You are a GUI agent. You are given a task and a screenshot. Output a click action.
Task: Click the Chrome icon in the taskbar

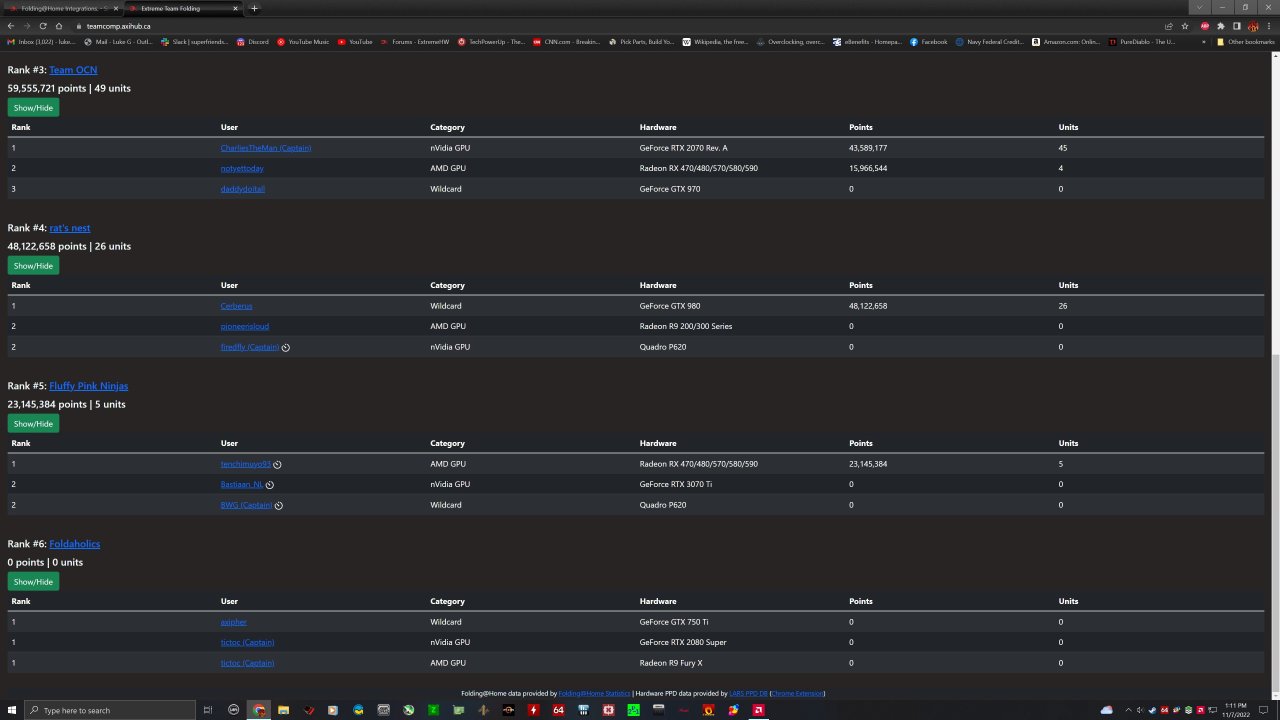click(259, 710)
